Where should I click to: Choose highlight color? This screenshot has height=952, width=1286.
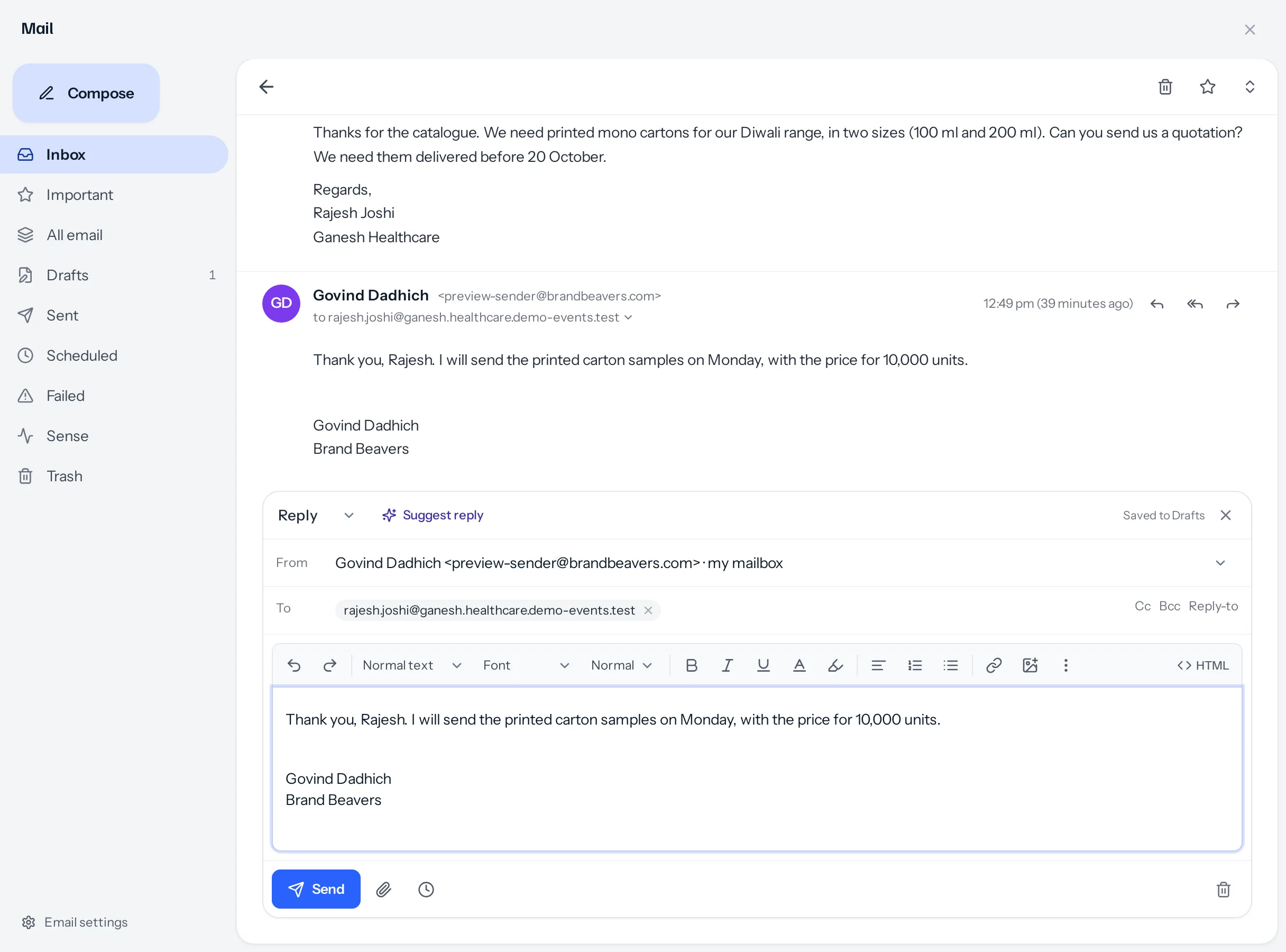(835, 665)
